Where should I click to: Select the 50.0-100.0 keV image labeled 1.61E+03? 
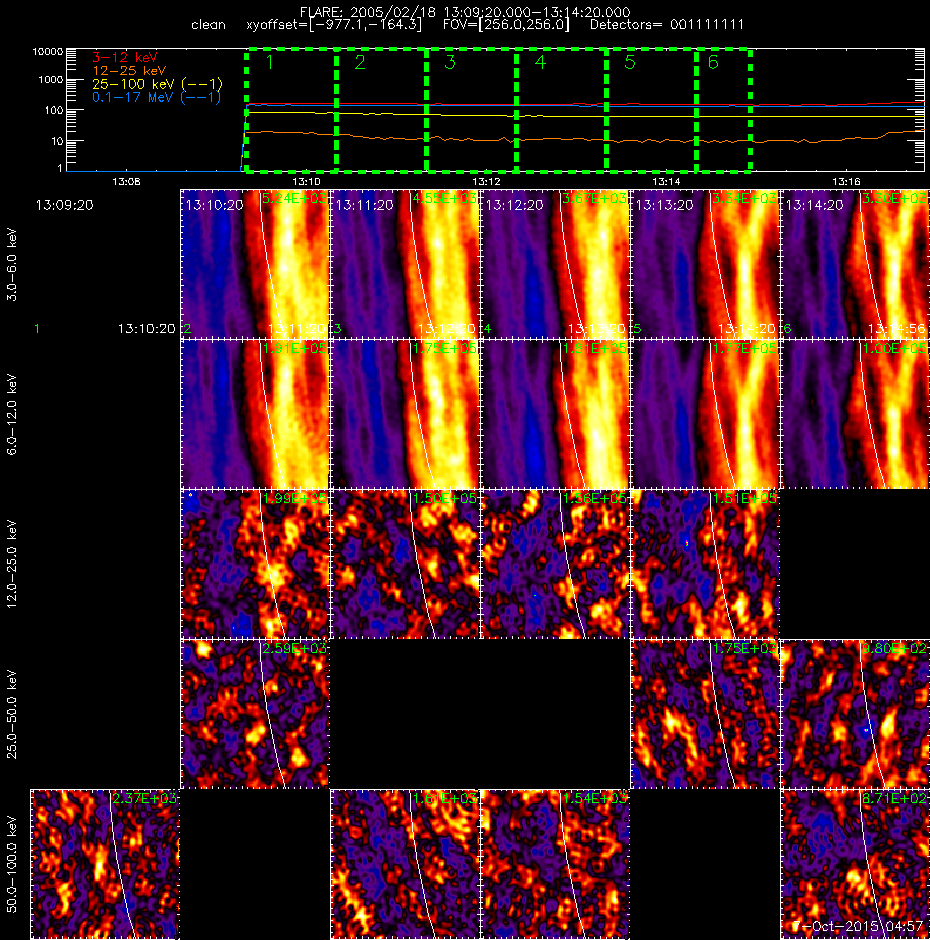(x=405, y=864)
